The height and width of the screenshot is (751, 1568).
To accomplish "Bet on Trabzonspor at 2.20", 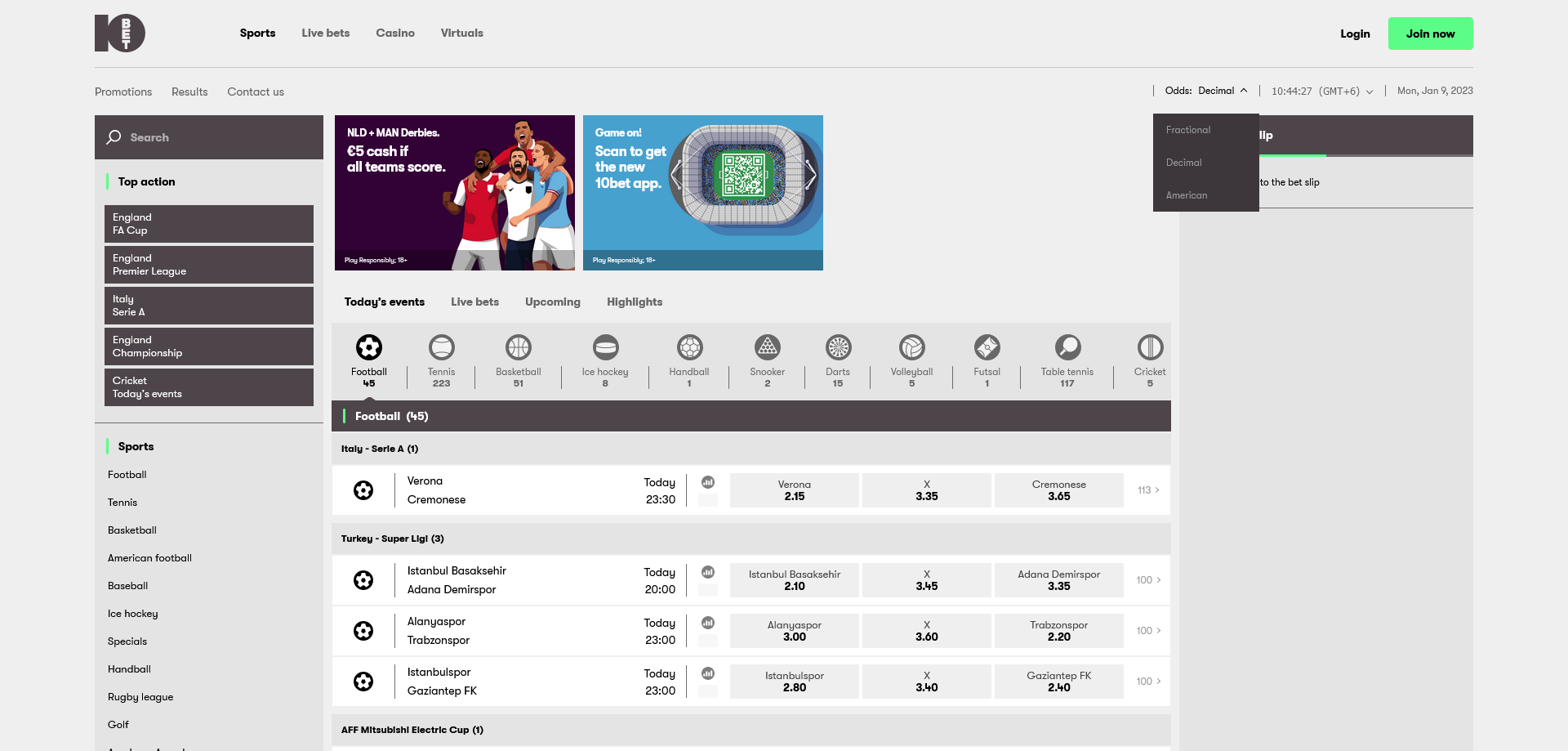I will (x=1059, y=631).
